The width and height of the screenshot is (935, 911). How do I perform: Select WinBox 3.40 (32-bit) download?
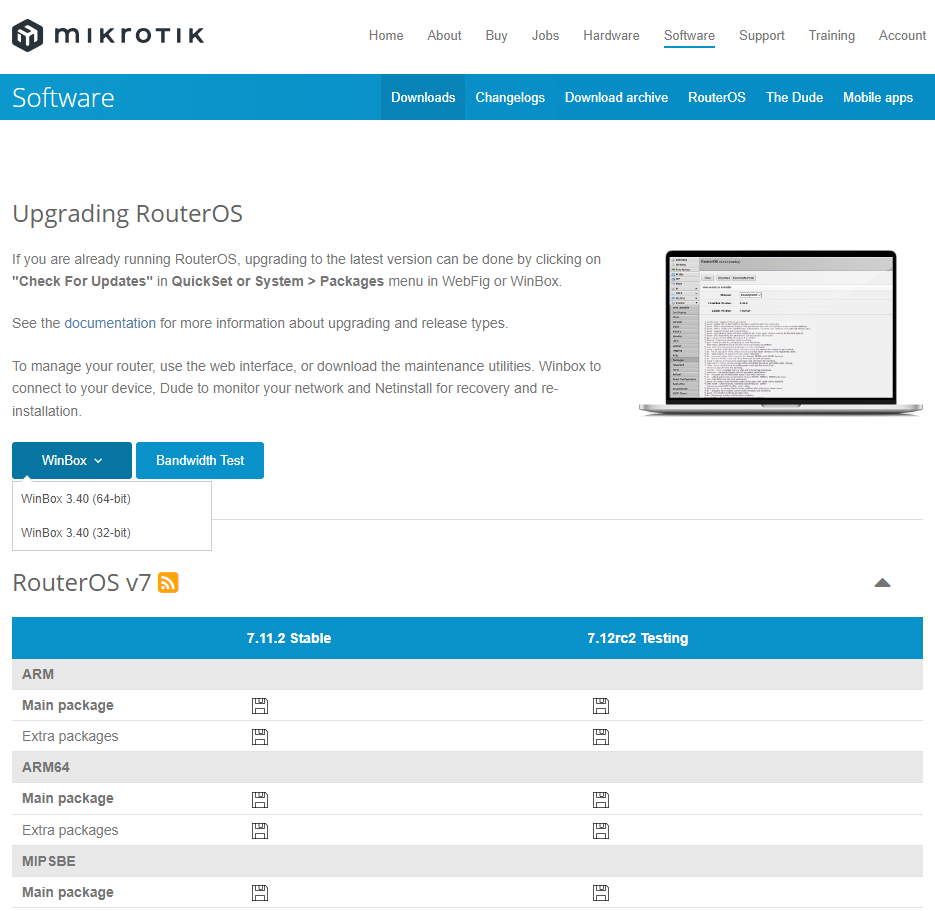pyautogui.click(x=76, y=533)
